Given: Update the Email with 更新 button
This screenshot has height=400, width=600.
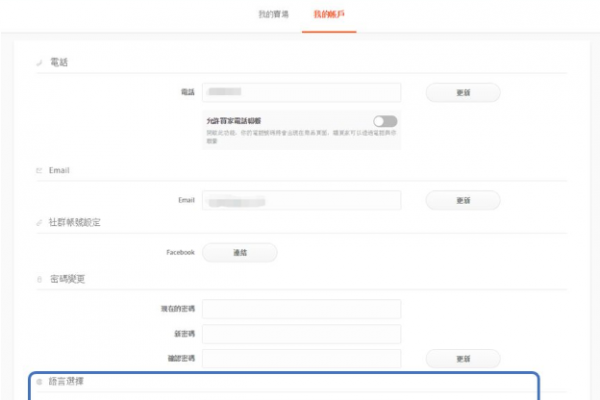Looking at the screenshot, I should click(463, 200).
